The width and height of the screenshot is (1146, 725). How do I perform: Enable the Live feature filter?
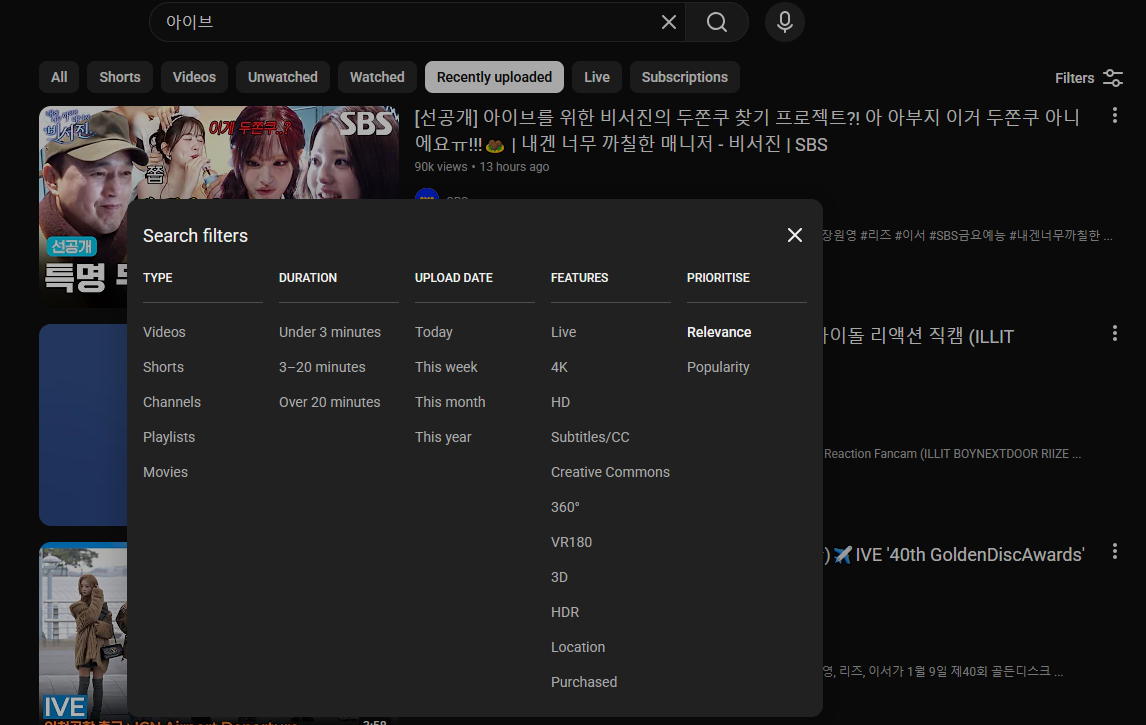tap(563, 332)
